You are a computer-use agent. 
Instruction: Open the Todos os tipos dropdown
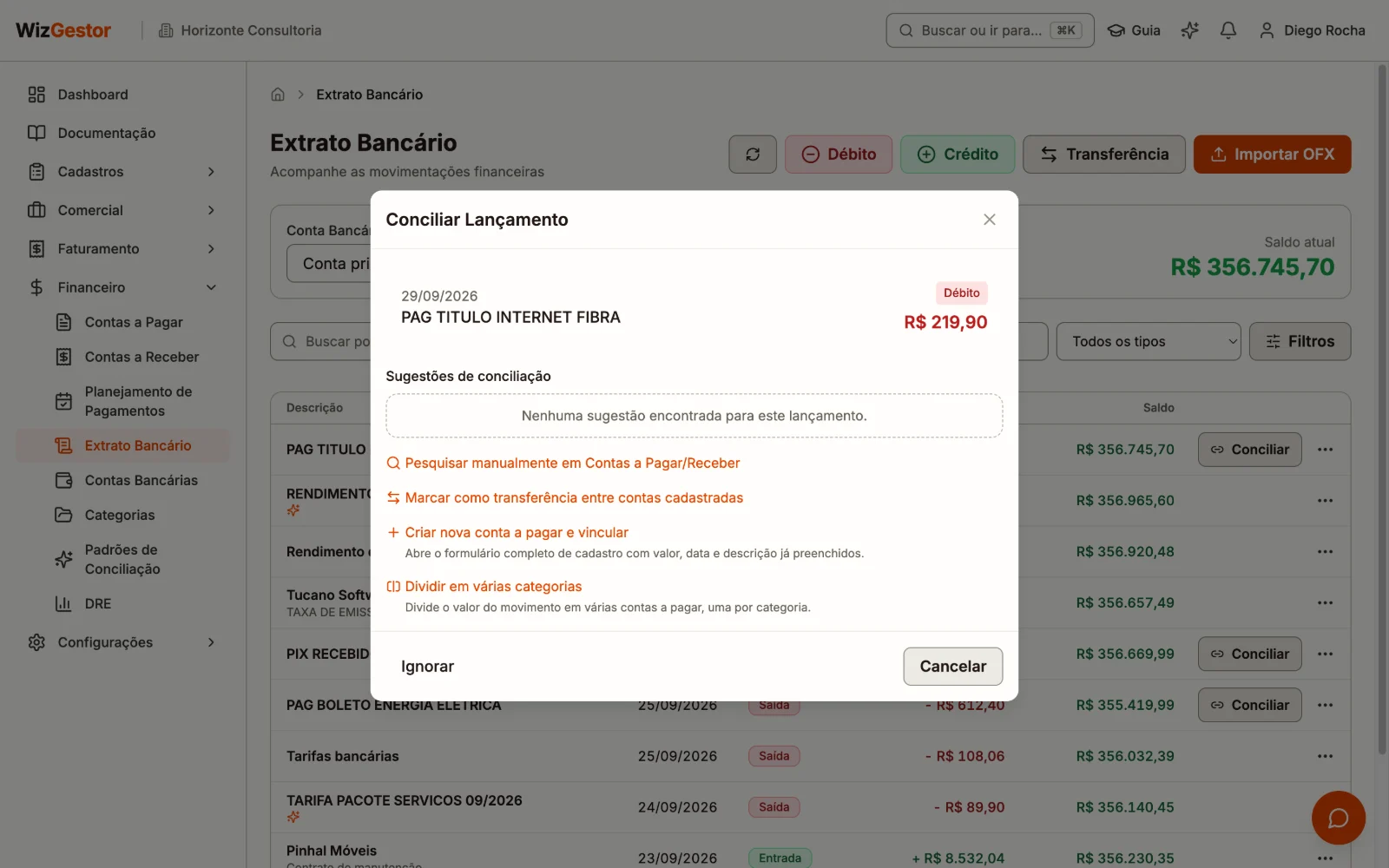[1149, 342]
